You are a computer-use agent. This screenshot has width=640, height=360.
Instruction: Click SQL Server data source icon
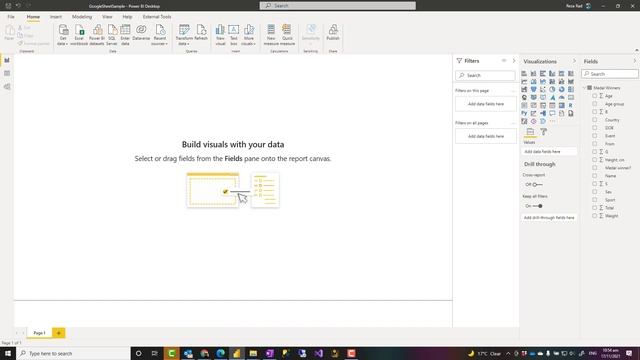pyautogui.click(x=112, y=35)
